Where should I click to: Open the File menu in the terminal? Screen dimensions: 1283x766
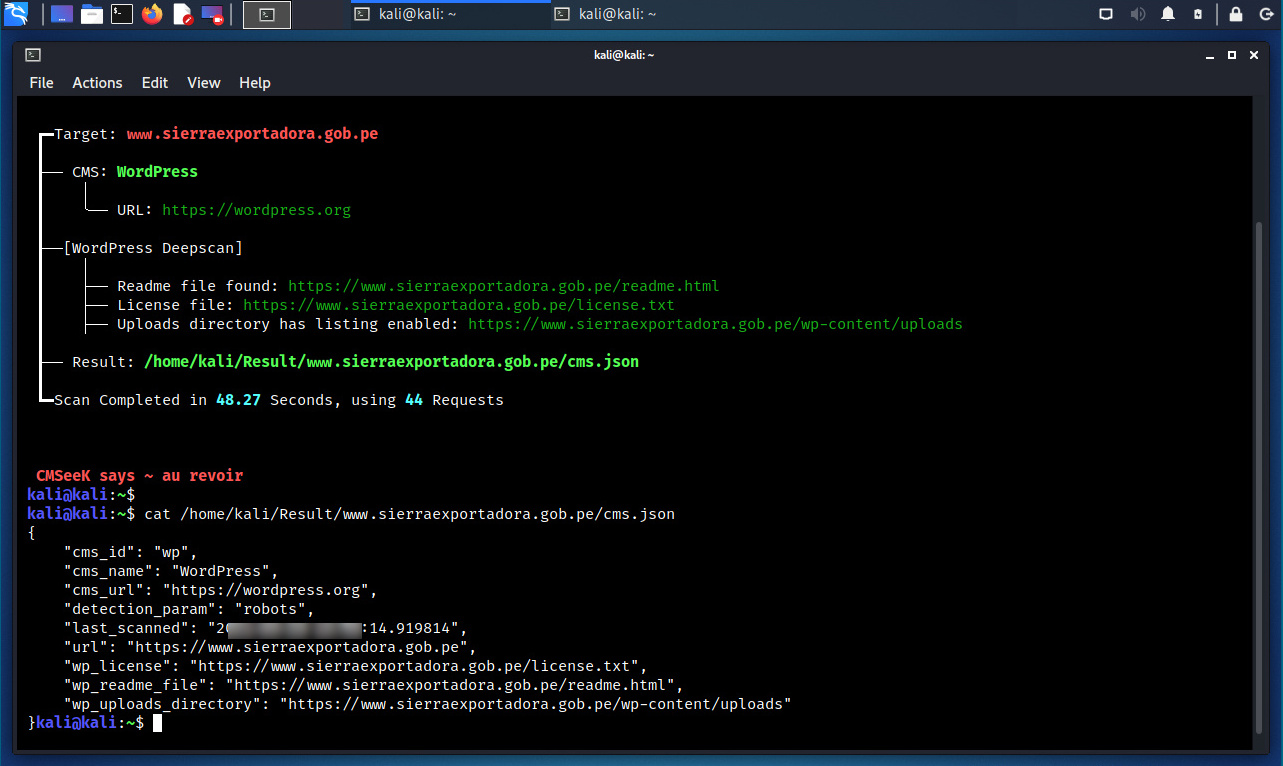(41, 83)
